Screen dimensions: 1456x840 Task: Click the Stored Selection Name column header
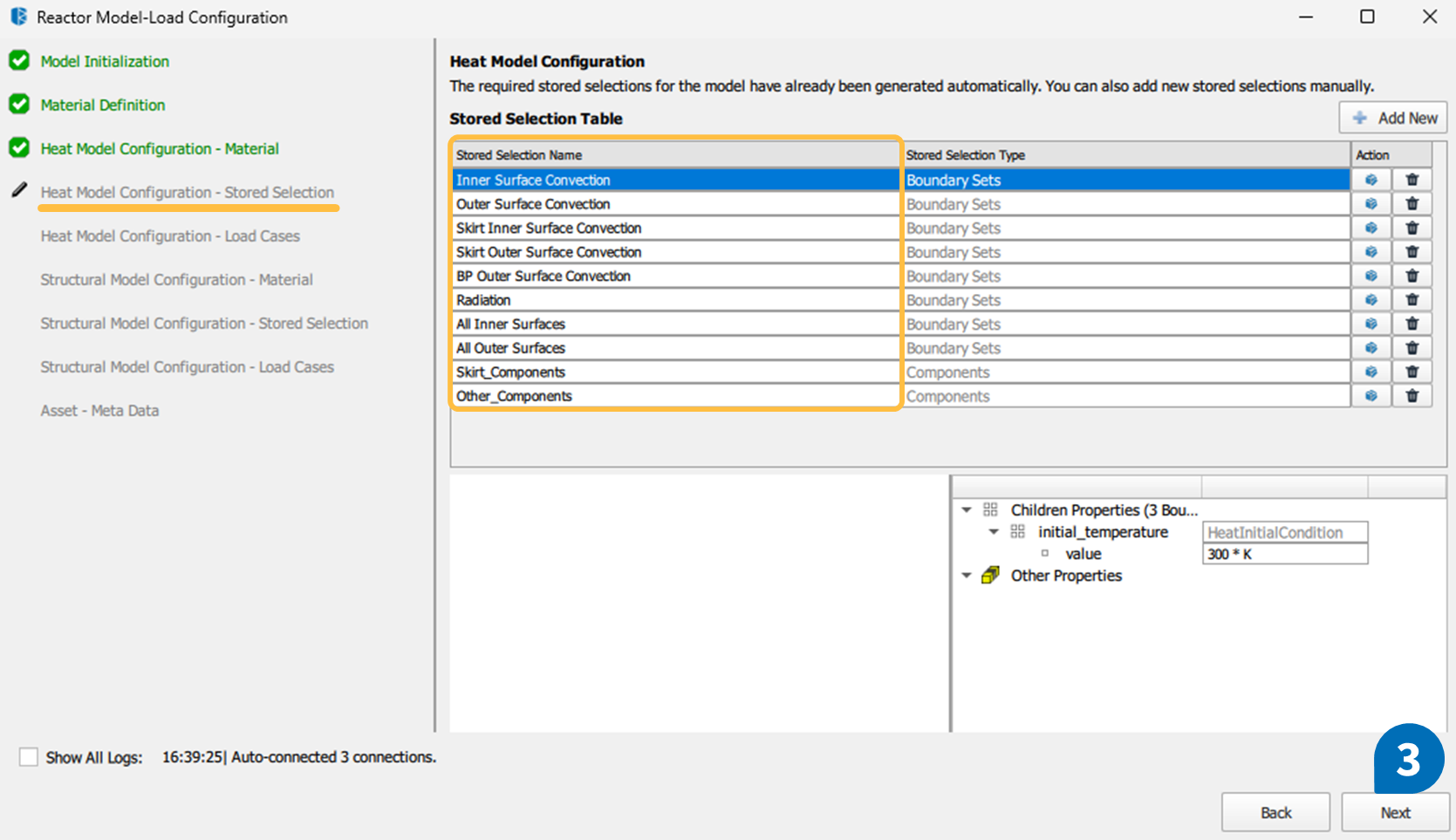point(676,154)
